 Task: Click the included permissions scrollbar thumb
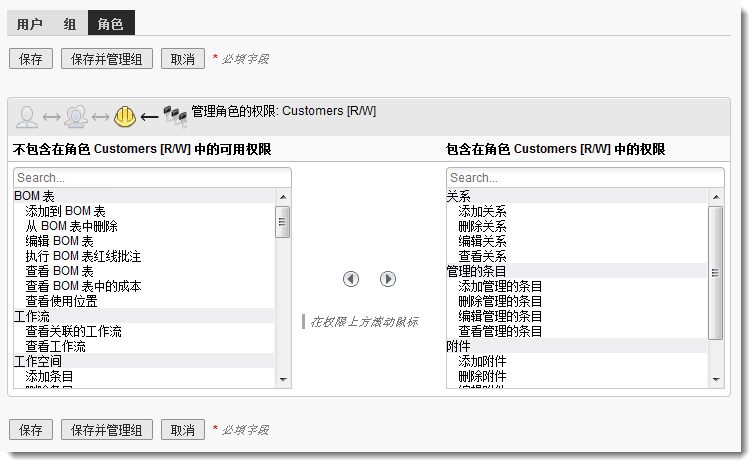[x=716, y=273]
